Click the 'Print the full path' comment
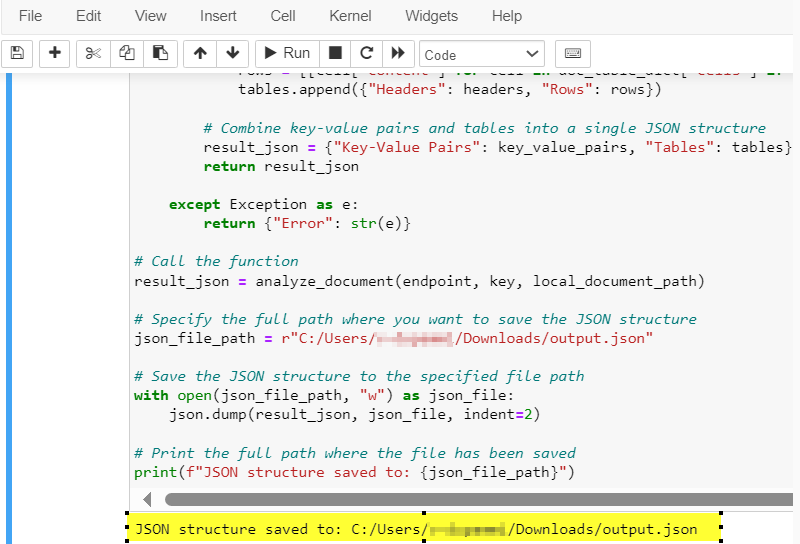This screenshot has width=800, height=544. point(355,453)
